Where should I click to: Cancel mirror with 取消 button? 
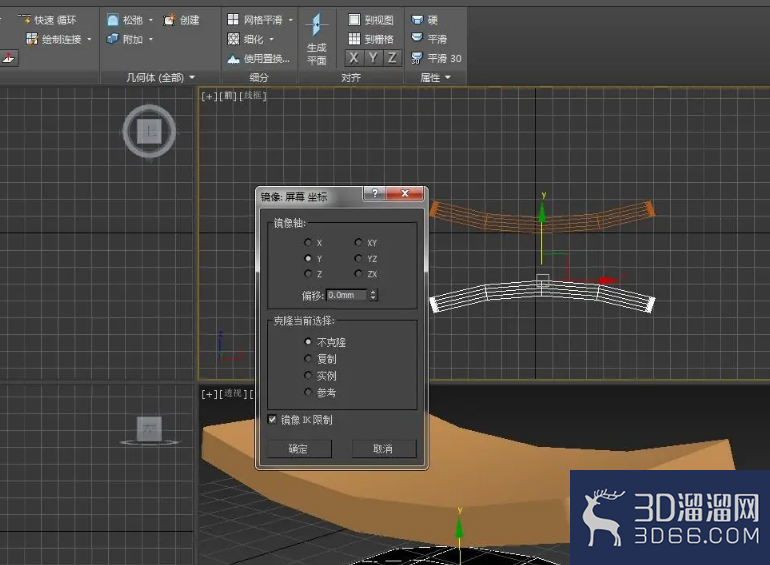pyautogui.click(x=384, y=449)
